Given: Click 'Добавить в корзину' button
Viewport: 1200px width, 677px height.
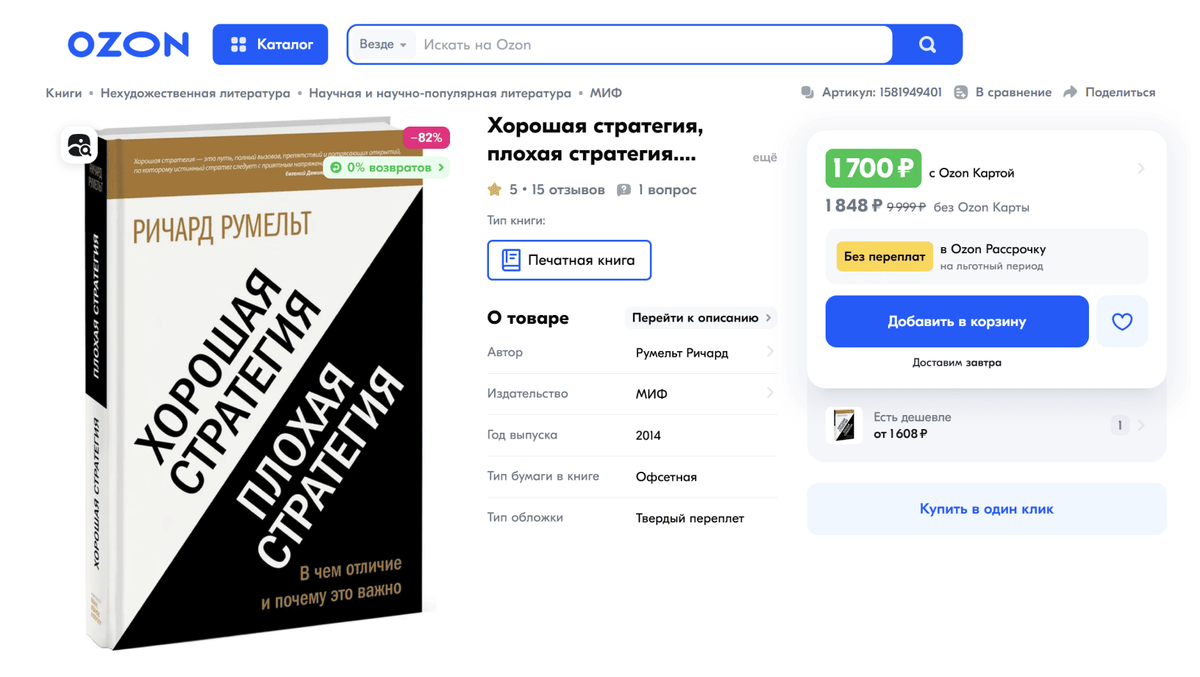Looking at the screenshot, I should click(x=957, y=322).
